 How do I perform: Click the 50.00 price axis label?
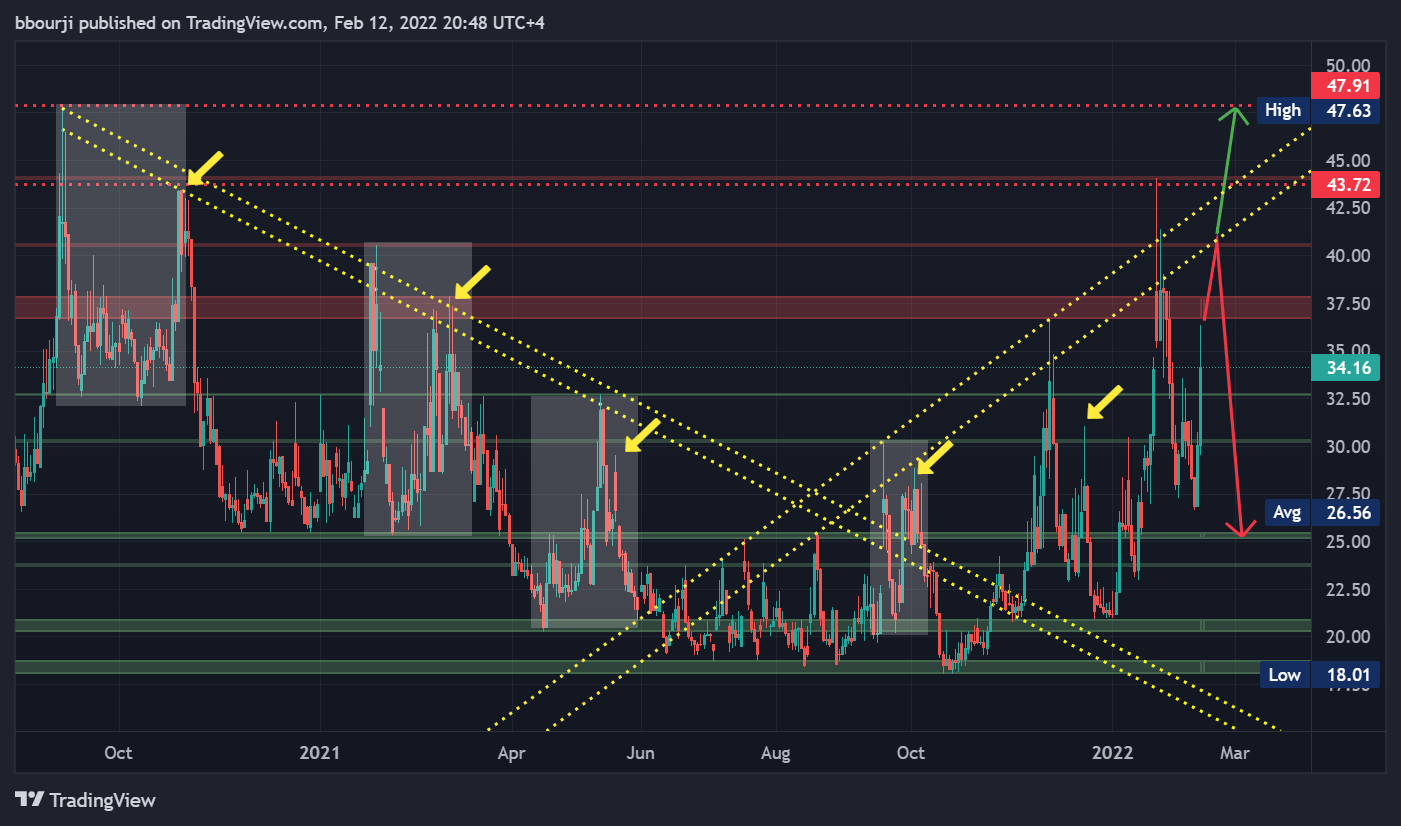pos(1347,64)
